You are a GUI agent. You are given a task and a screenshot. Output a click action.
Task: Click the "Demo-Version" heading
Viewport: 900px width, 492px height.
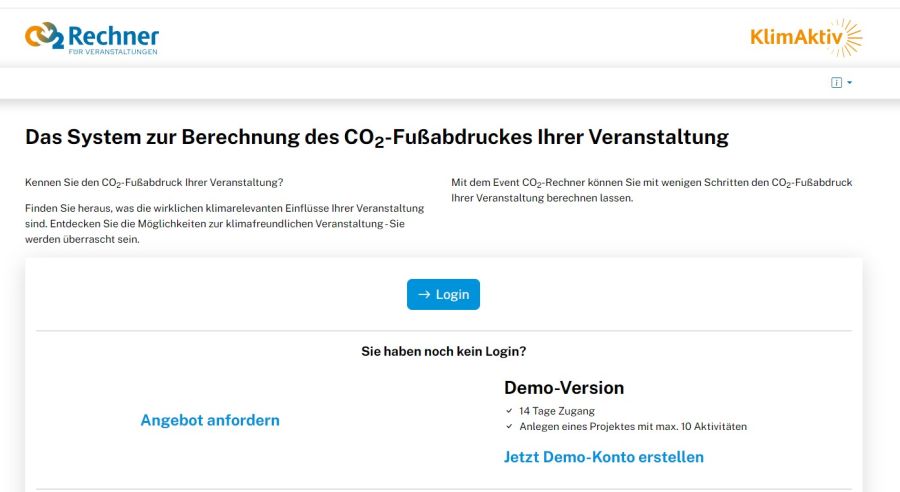(564, 388)
